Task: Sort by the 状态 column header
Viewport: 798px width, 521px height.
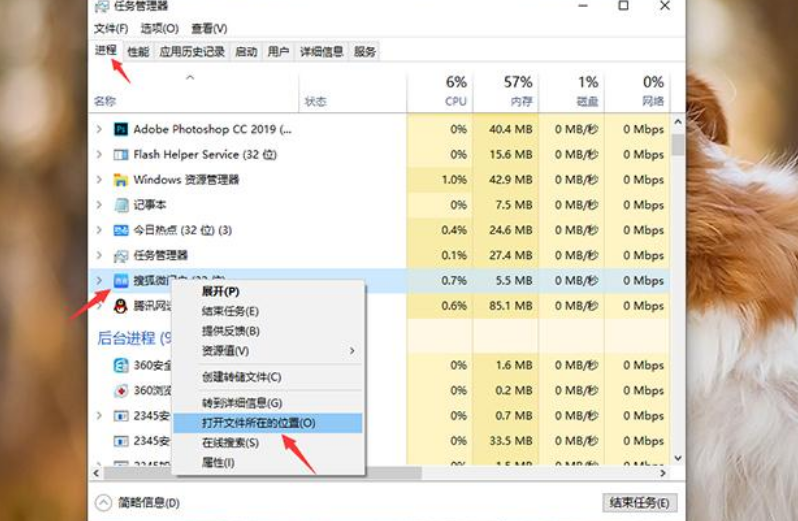Action: 353,91
